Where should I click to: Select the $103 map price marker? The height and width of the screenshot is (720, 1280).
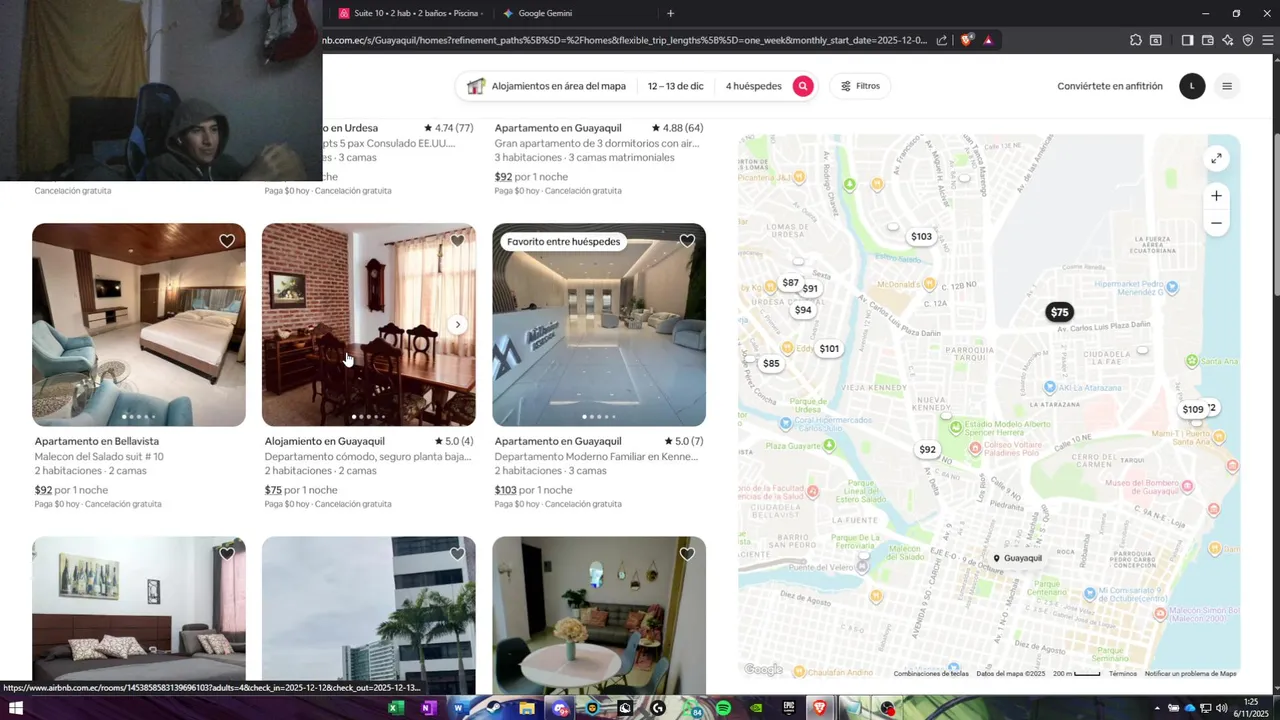click(921, 237)
